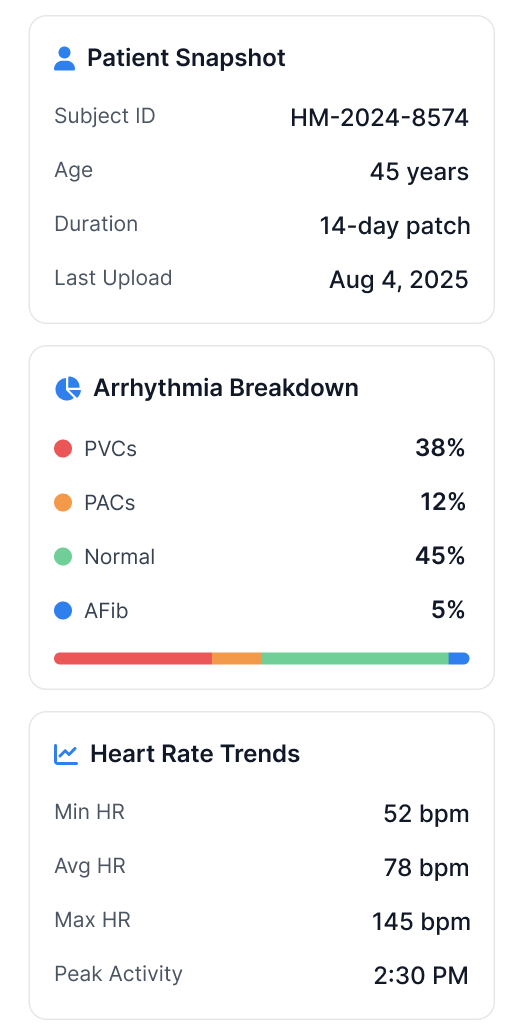525x1035 pixels.
Task: Click the Heart Rate Trends heading
Action: coord(195,754)
